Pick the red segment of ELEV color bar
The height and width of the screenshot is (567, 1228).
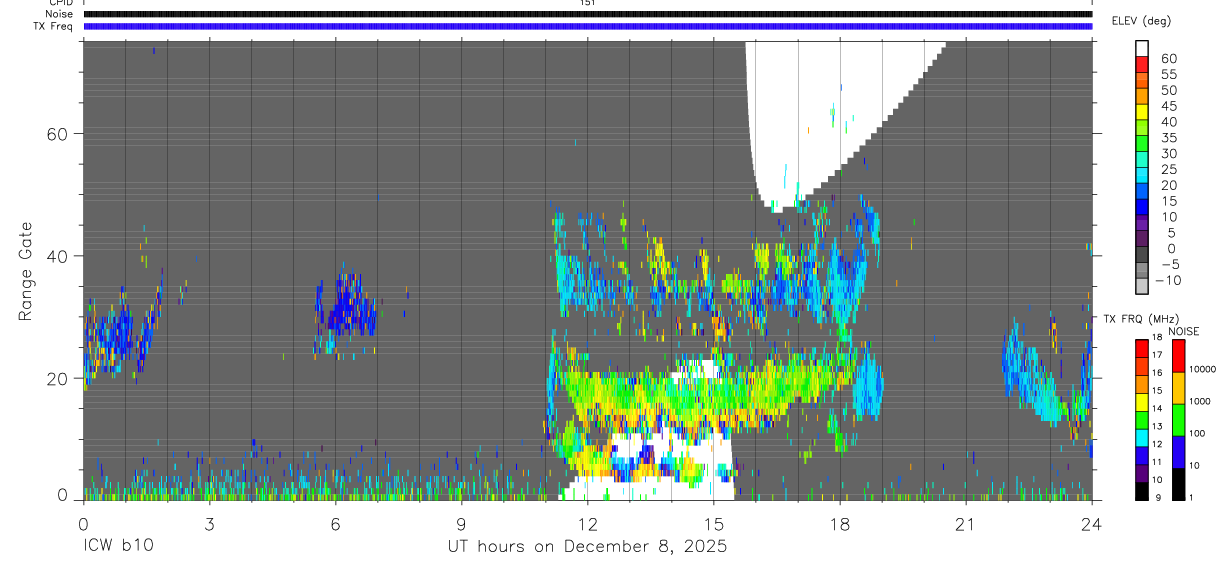1142,64
